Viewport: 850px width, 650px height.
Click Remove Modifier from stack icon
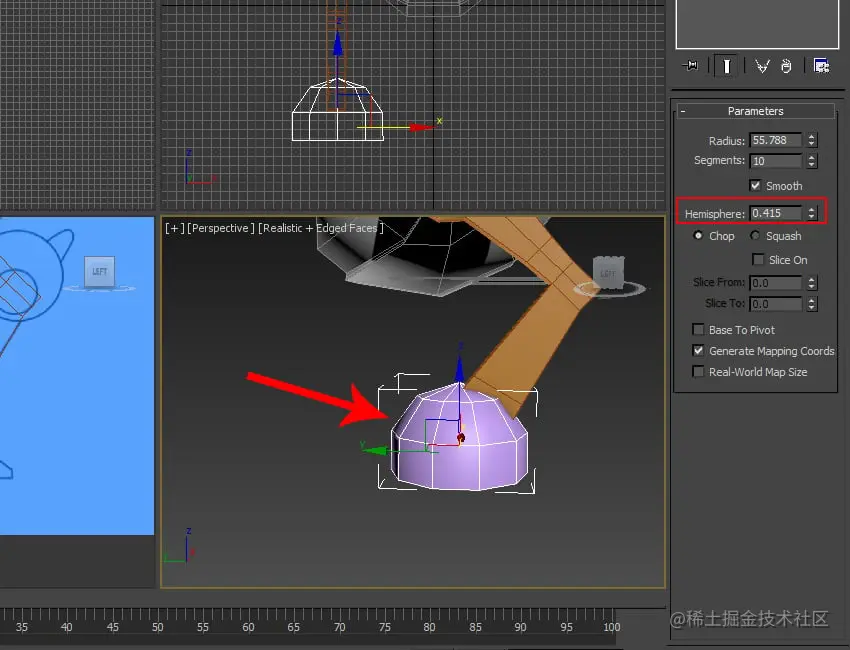click(786, 66)
